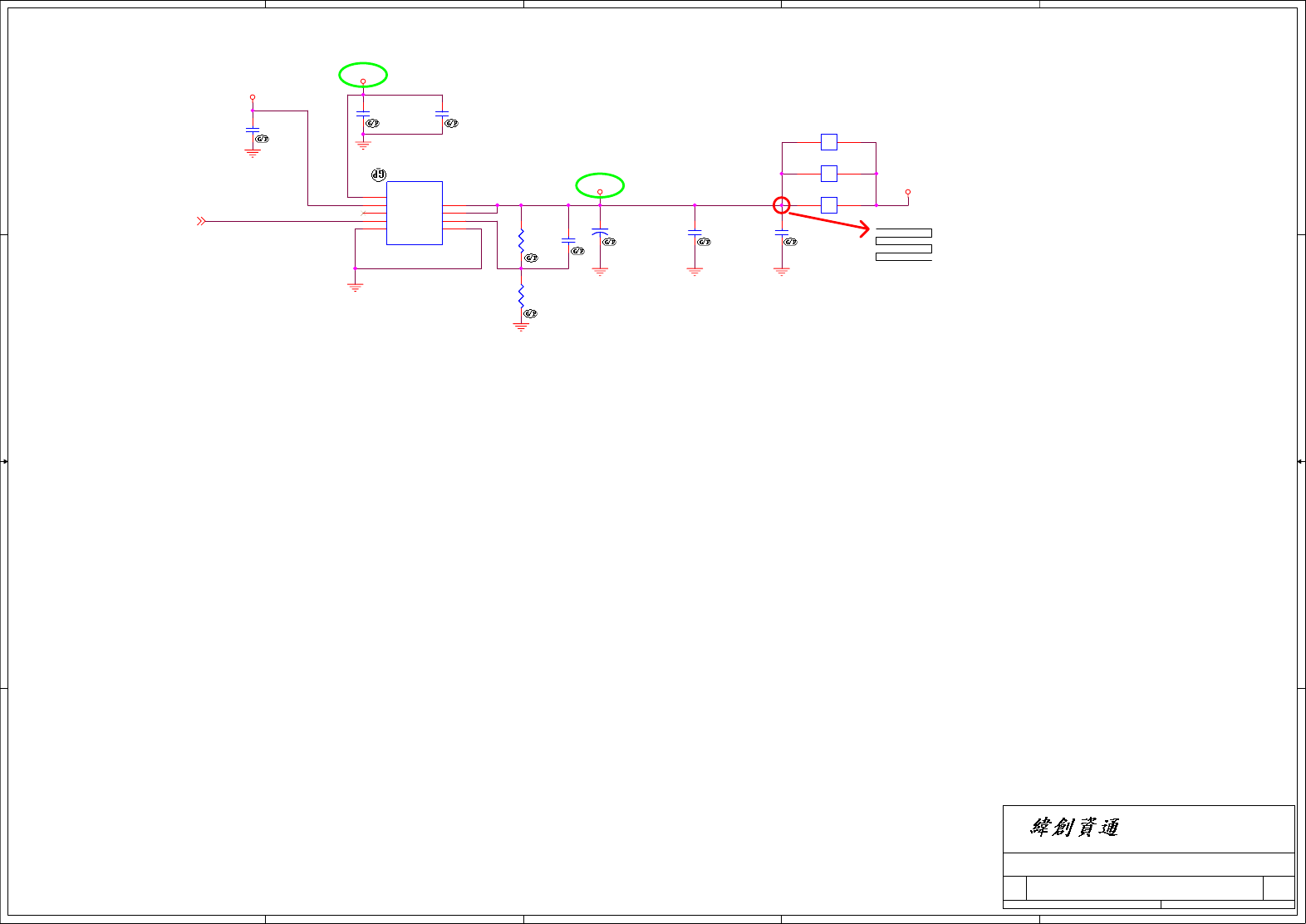Viewport: 1306px width, 924px height.
Task: Select the topmost of three parallel blue boxes
Action: coord(829,142)
